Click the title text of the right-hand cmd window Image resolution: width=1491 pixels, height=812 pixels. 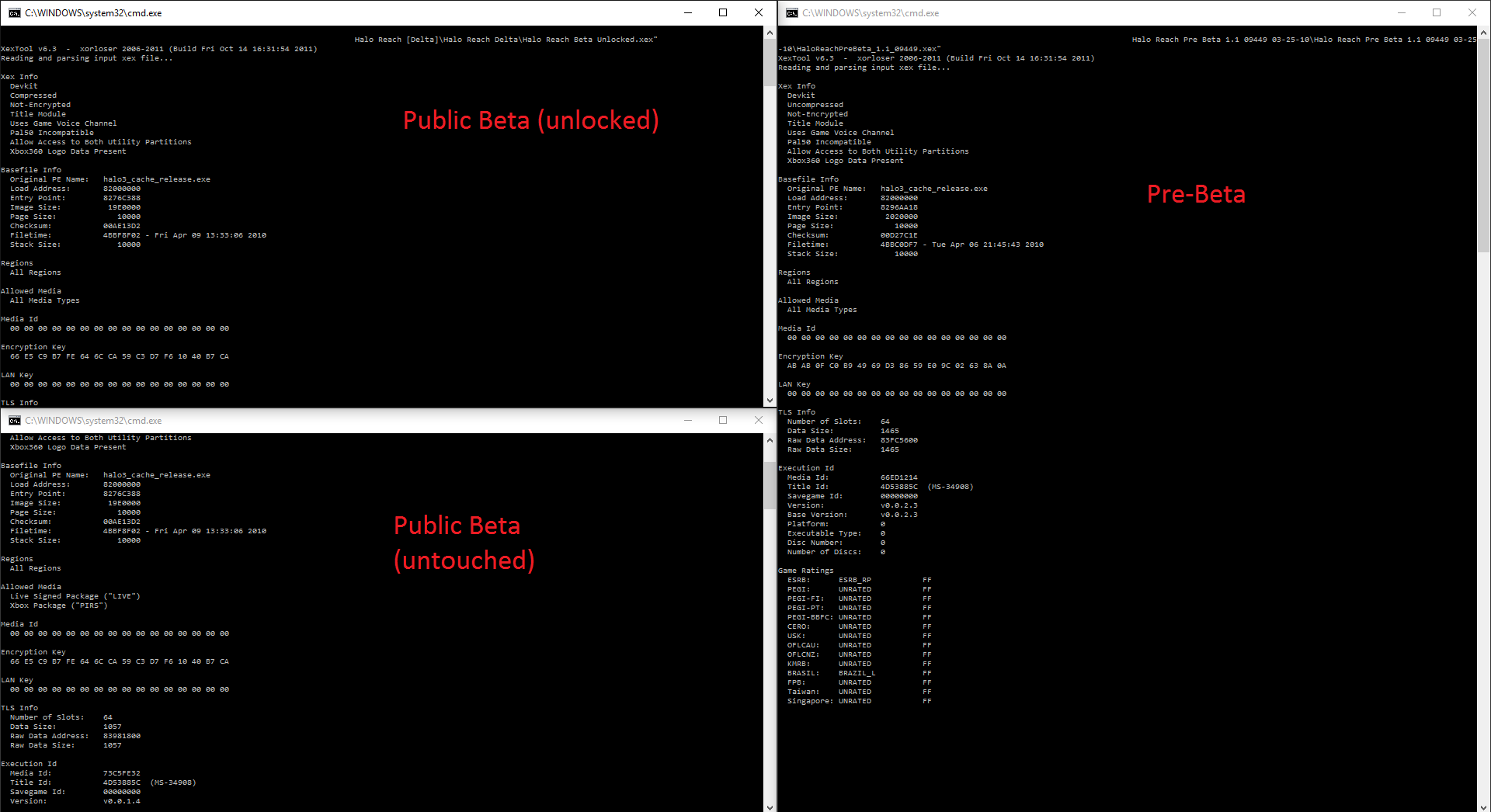pyautogui.click(x=871, y=13)
